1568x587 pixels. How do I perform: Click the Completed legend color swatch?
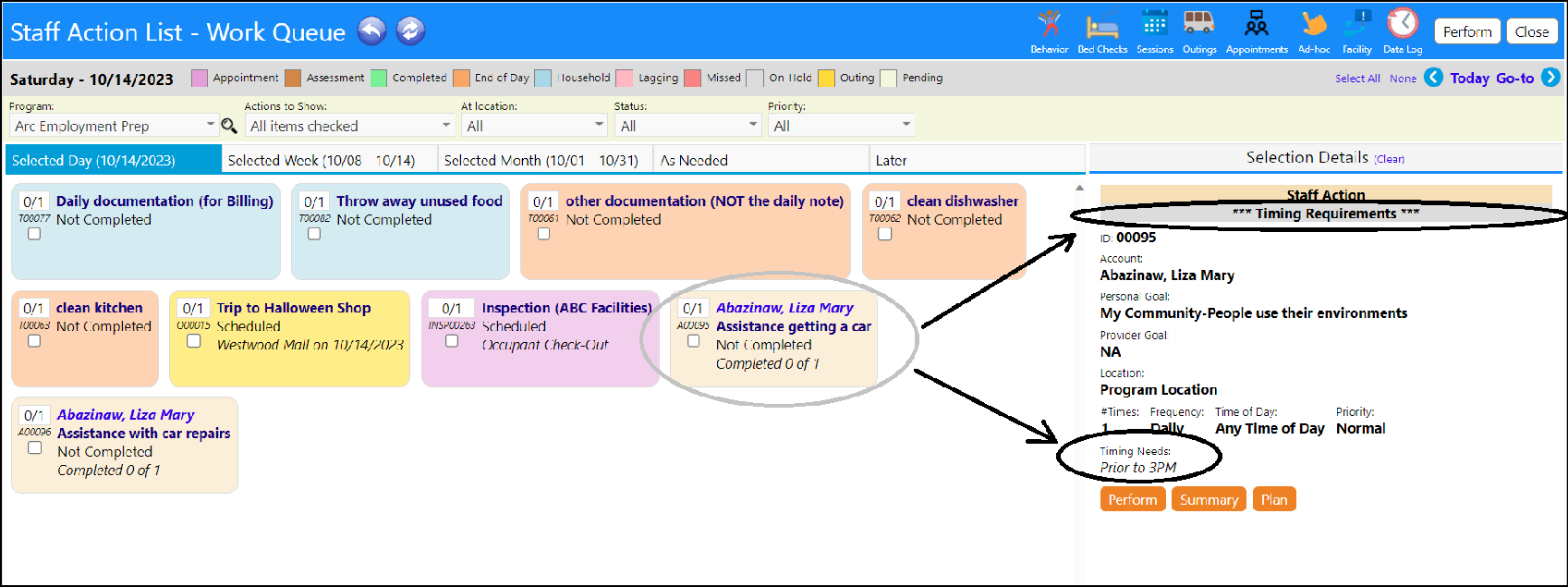[x=379, y=78]
